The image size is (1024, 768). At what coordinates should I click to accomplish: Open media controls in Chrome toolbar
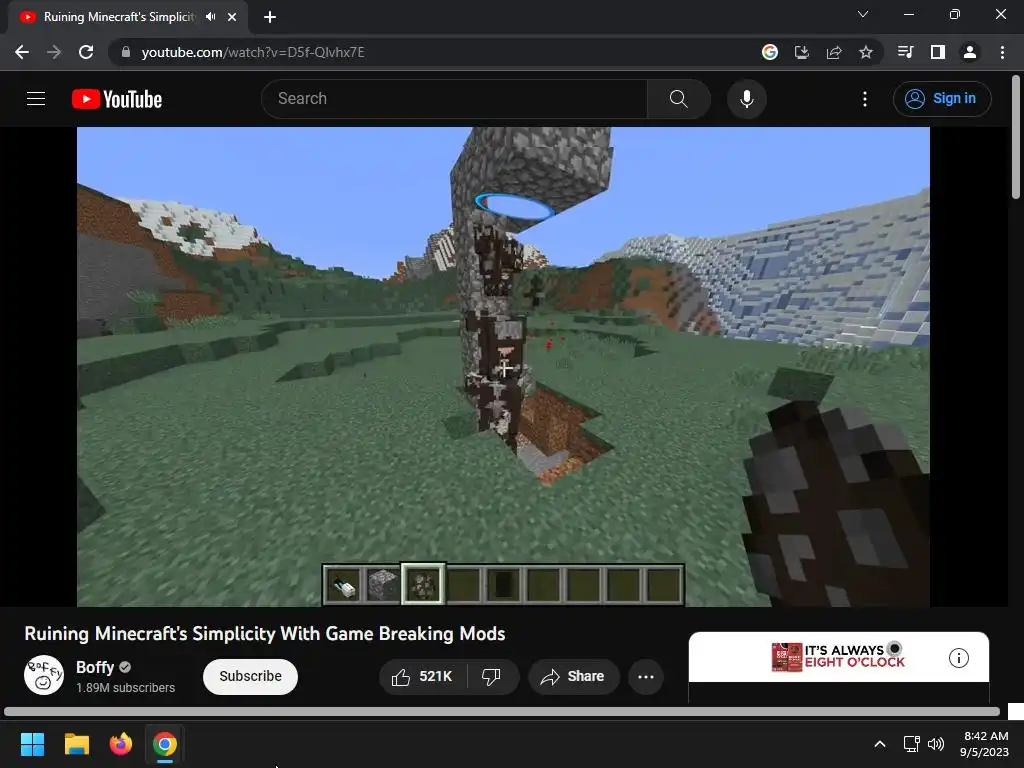906,52
